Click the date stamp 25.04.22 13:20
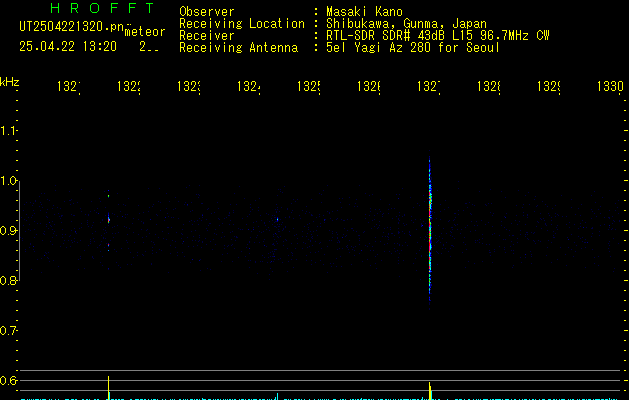629x400 pixels. pos(68,47)
